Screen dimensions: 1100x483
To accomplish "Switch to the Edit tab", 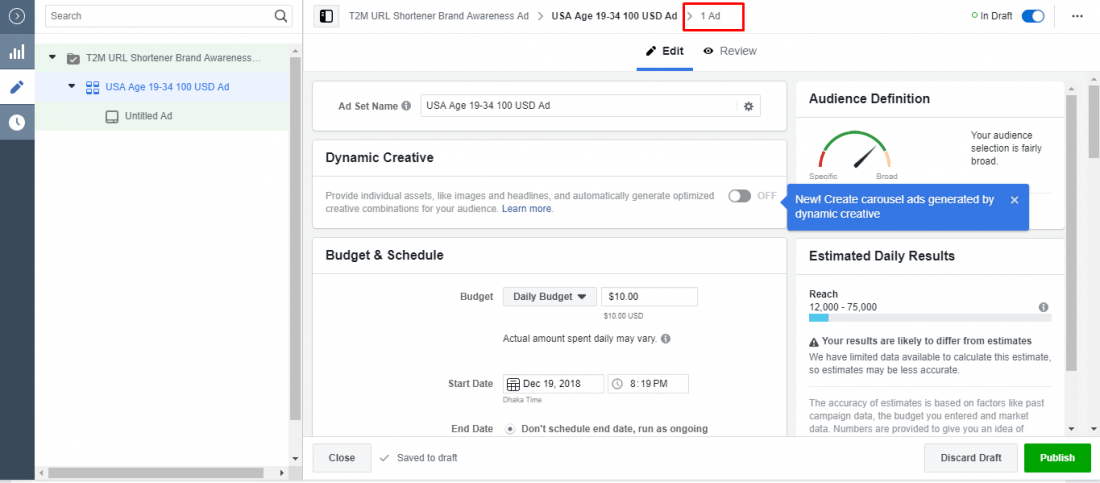I will pyautogui.click(x=664, y=51).
